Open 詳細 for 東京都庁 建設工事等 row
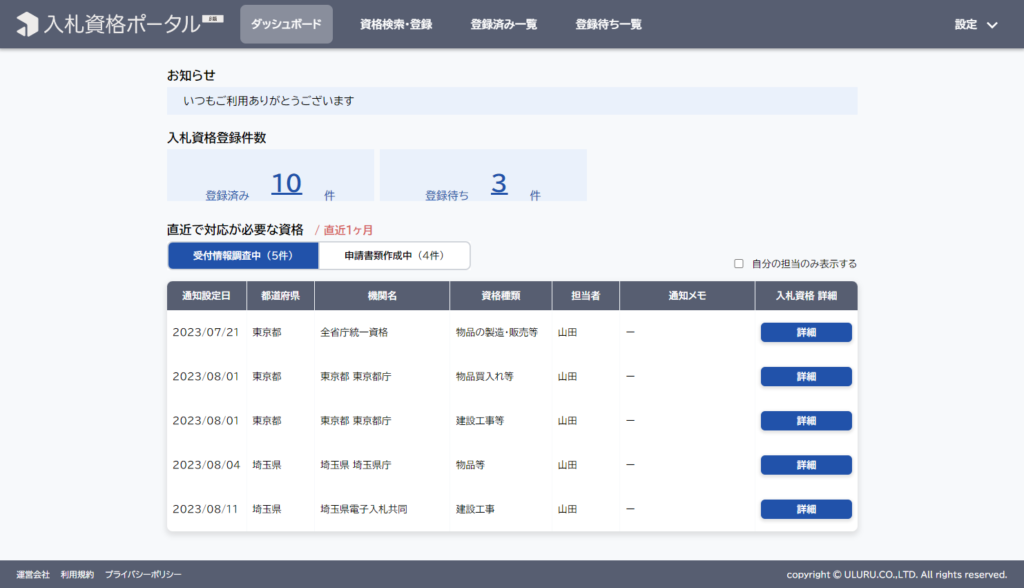This screenshot has height=588, width=1024. pyautogui.click(x=806, y=421)
